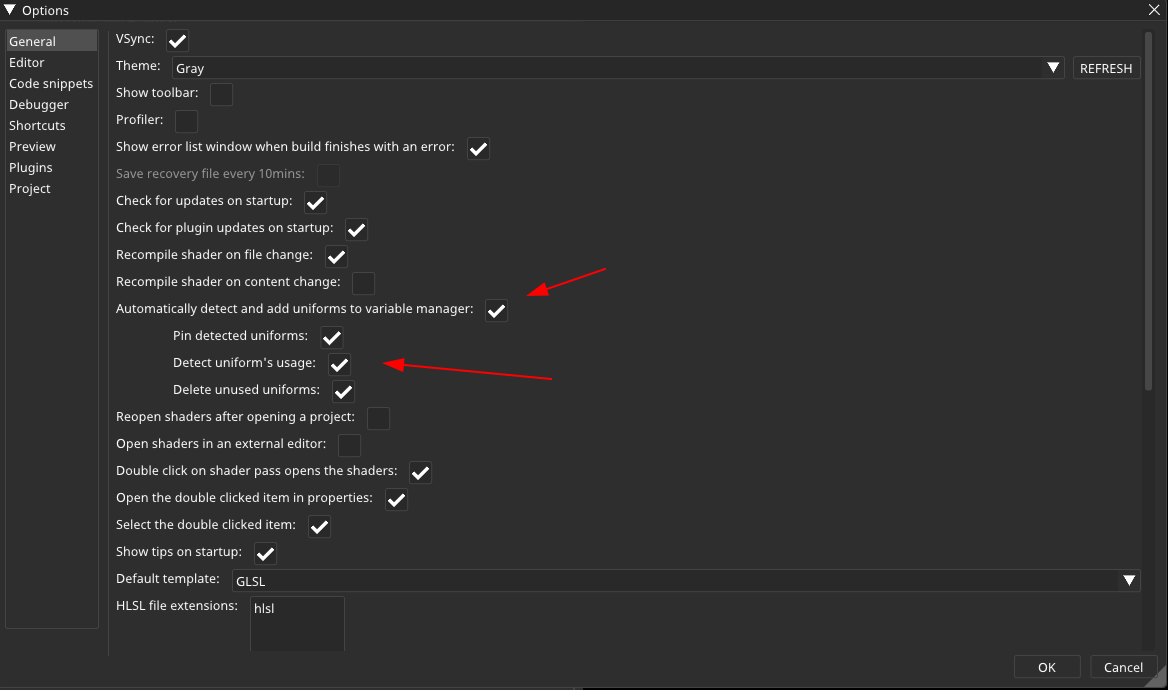Confirm settings with OK button

(1046, 667)
